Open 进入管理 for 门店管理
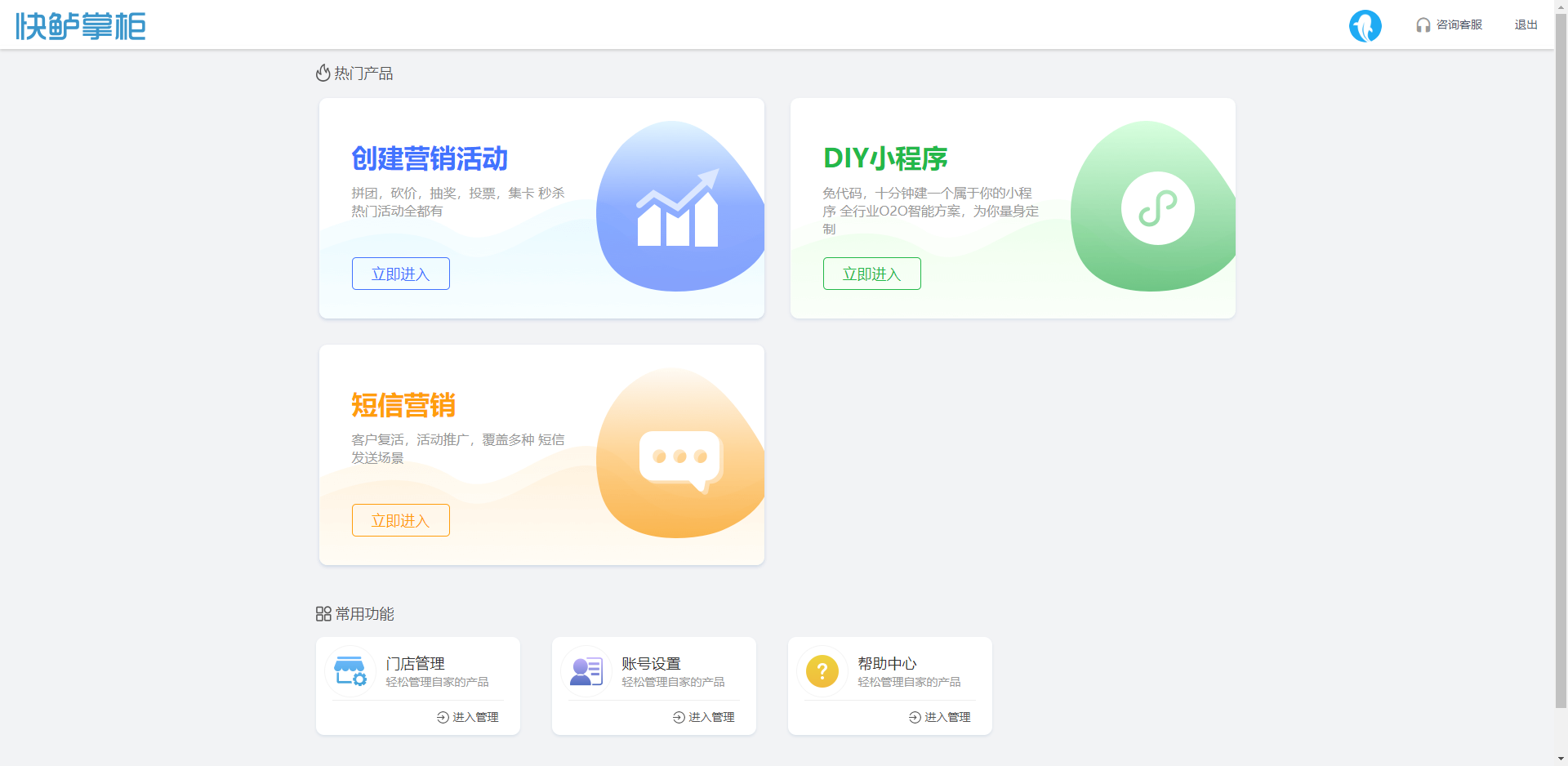The height and width of the screenshot is (766, 1568). 468,717
